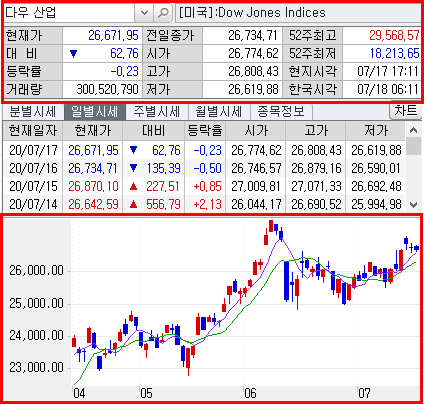The height and width of the screenshot is (404, 424).
Task: Click the change value 135.39
Action: 163,168
